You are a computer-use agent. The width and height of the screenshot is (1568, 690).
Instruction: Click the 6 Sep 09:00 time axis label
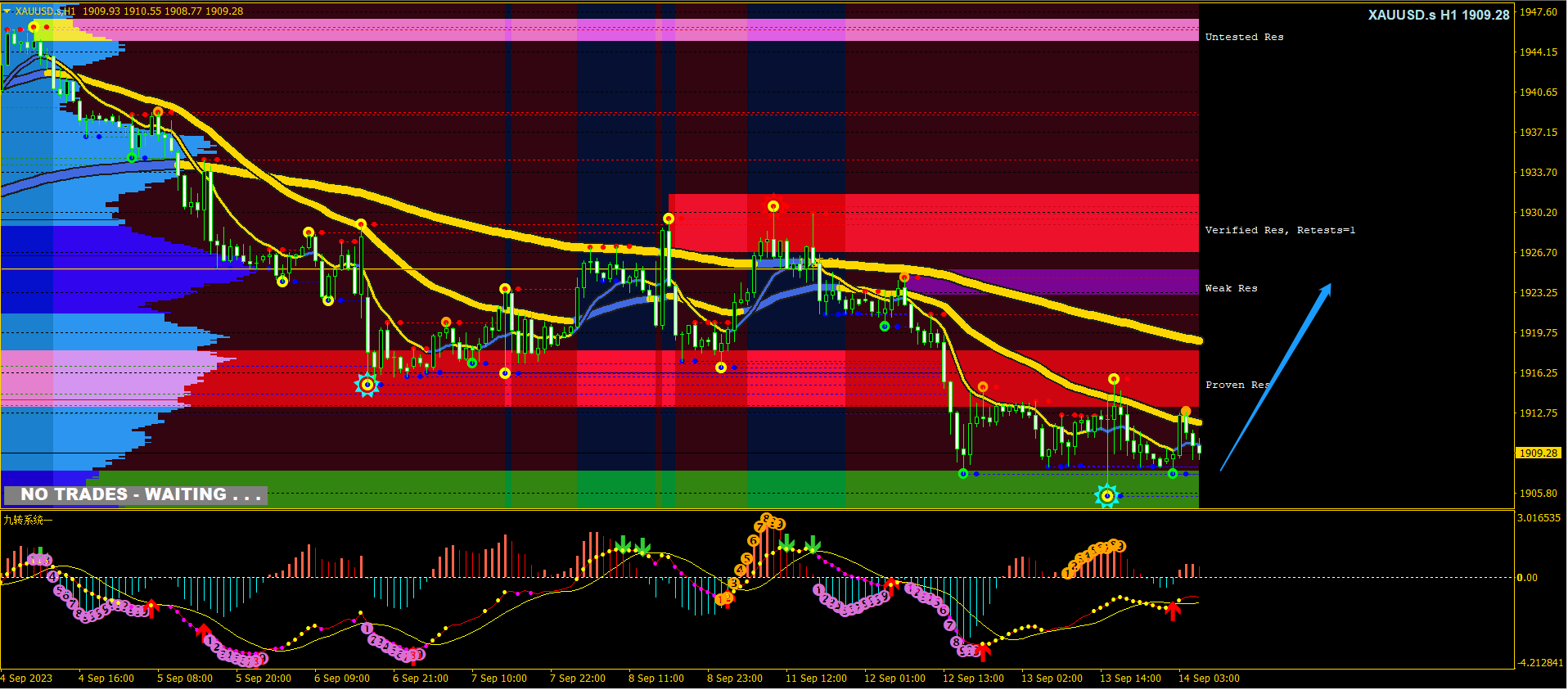tap(342, 679)
